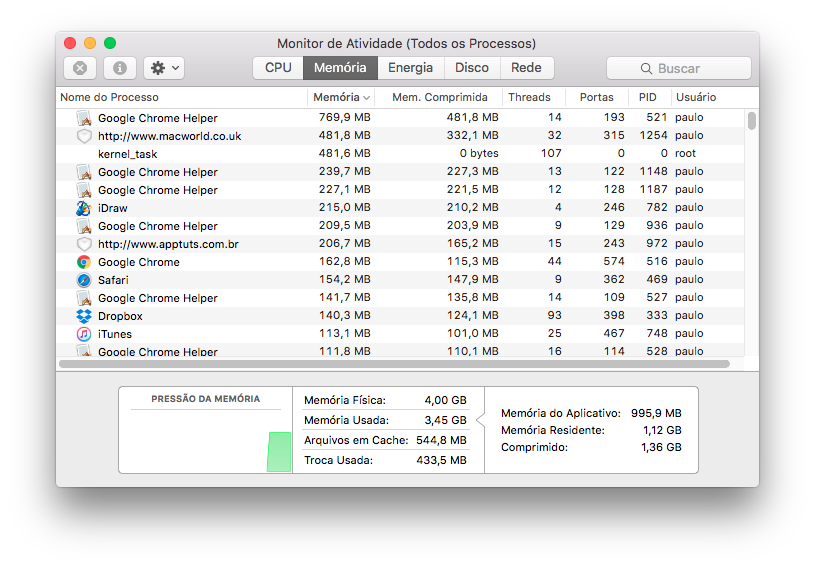Click the Arquivos em Cache 544,8 MB value
Viewport: 815px width, 567px height.
click(x=441, y=440)
